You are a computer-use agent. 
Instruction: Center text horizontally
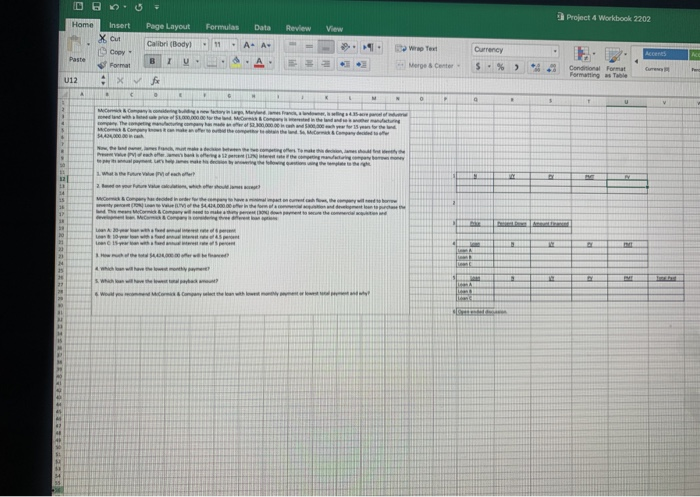coord(309,64)
